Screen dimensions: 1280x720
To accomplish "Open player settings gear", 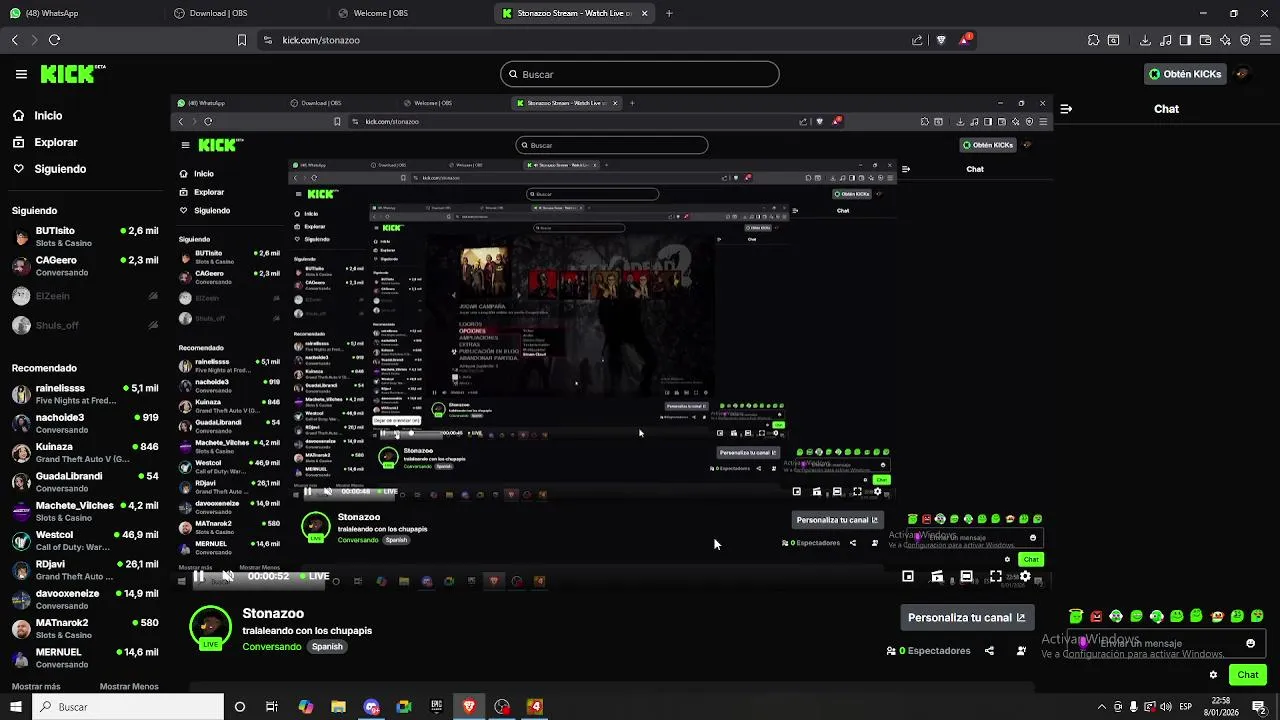I will click(1025, 576).
